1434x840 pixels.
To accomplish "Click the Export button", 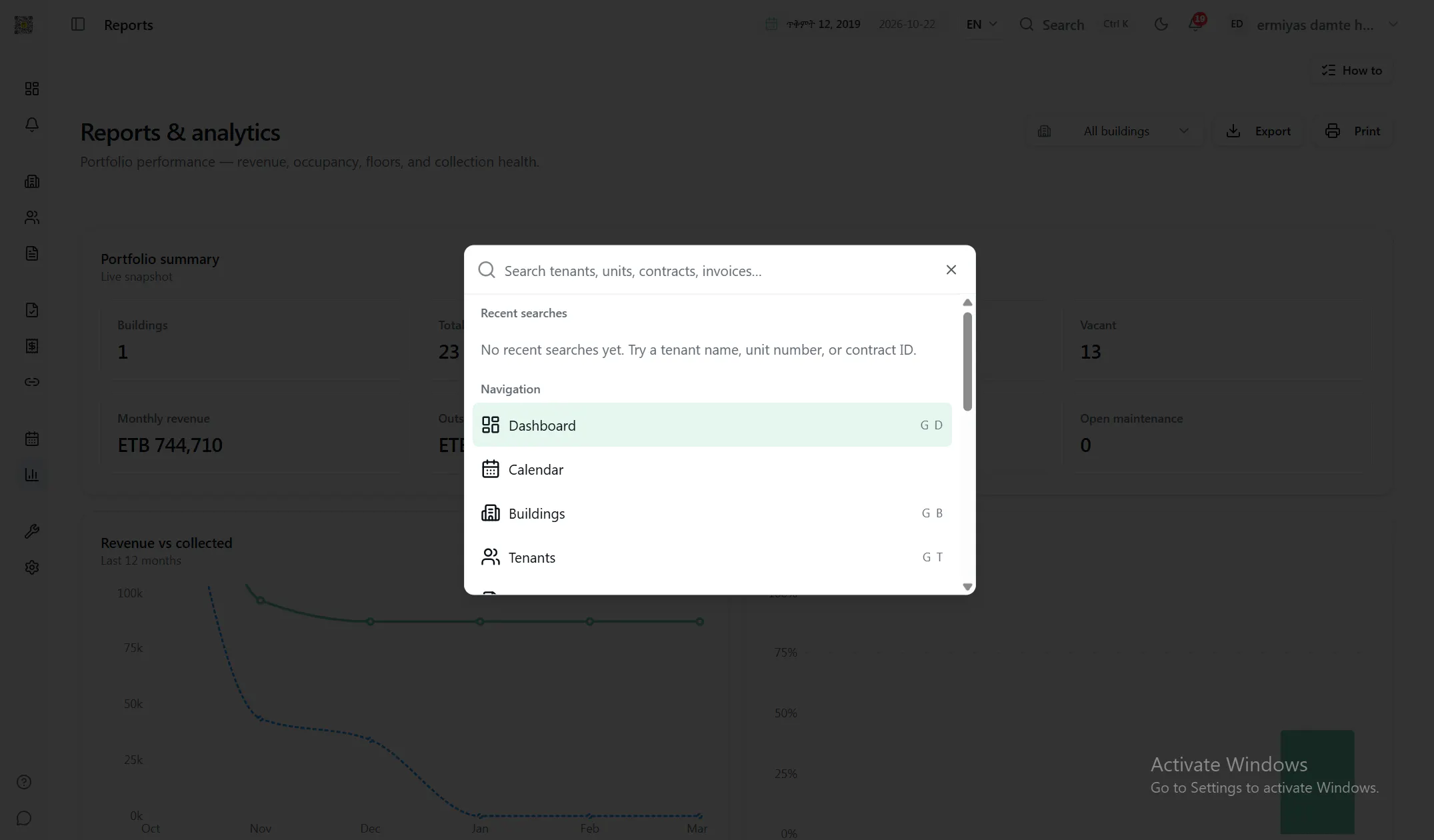I will click(x=1258, y=131).
